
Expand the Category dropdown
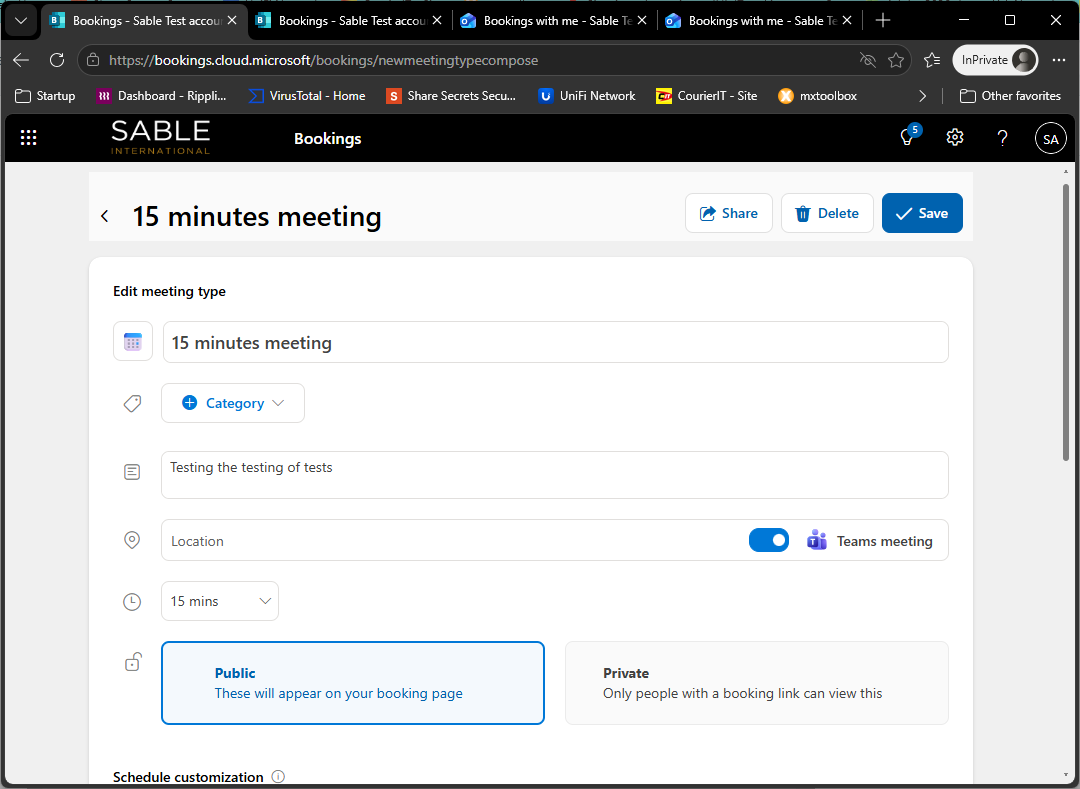point(233,403)
